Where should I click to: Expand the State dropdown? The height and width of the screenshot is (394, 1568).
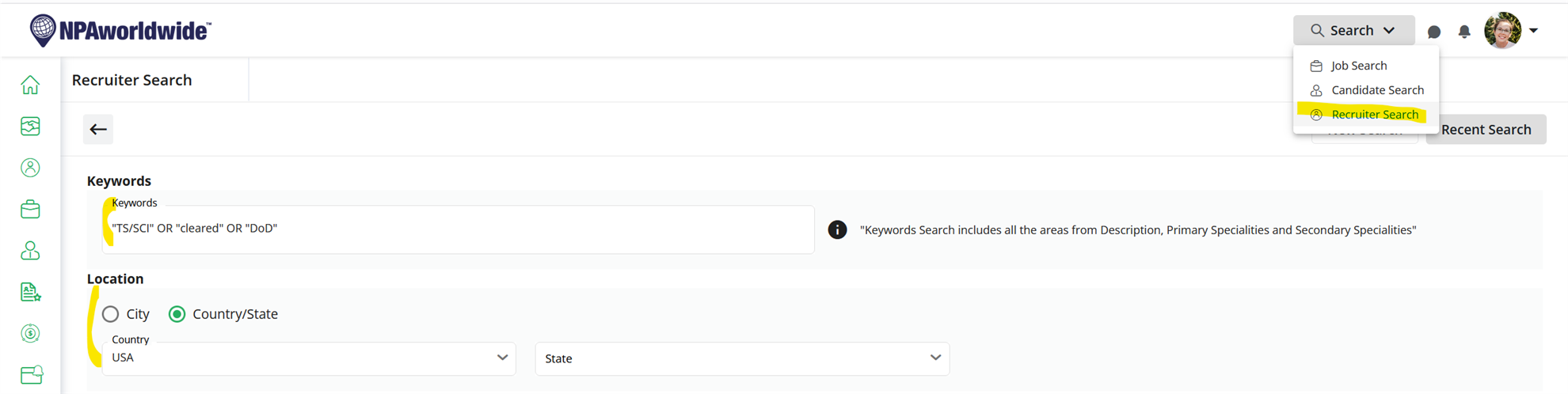point(742,358)
